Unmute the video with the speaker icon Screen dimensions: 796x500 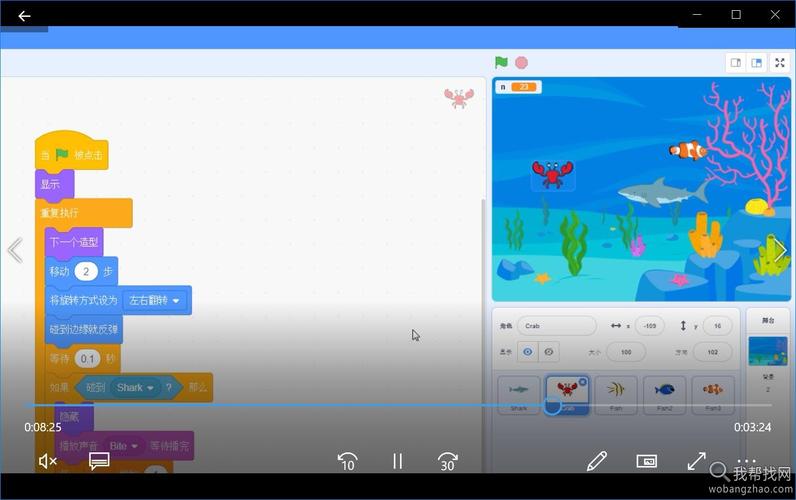point(48,461)
